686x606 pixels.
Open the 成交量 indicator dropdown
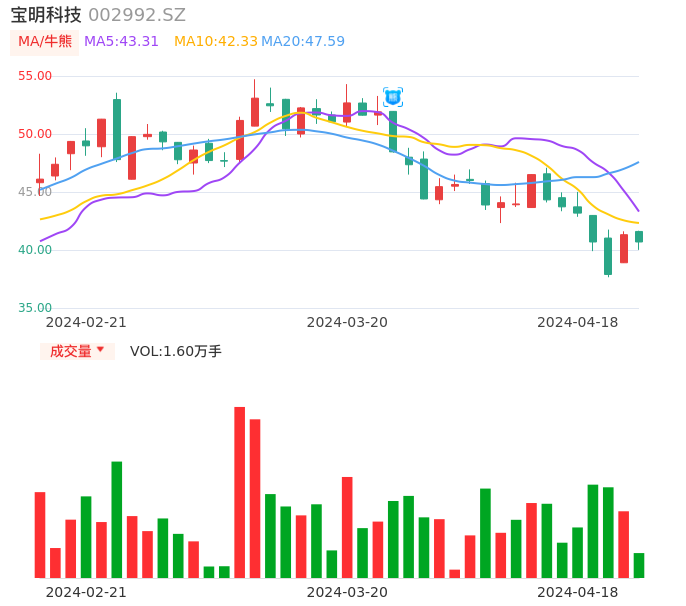[77, 351]
